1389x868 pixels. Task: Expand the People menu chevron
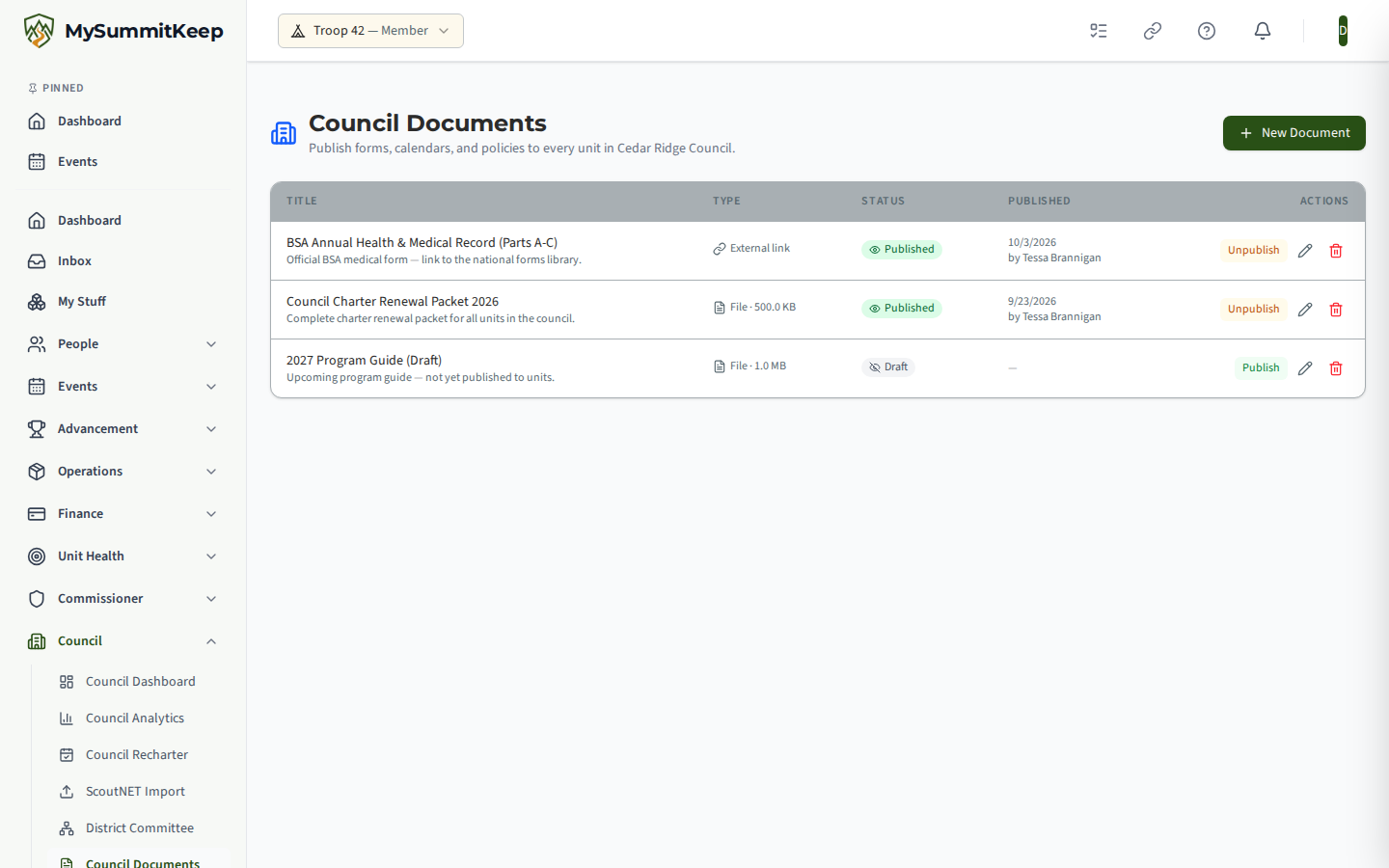tap(211, 344)
